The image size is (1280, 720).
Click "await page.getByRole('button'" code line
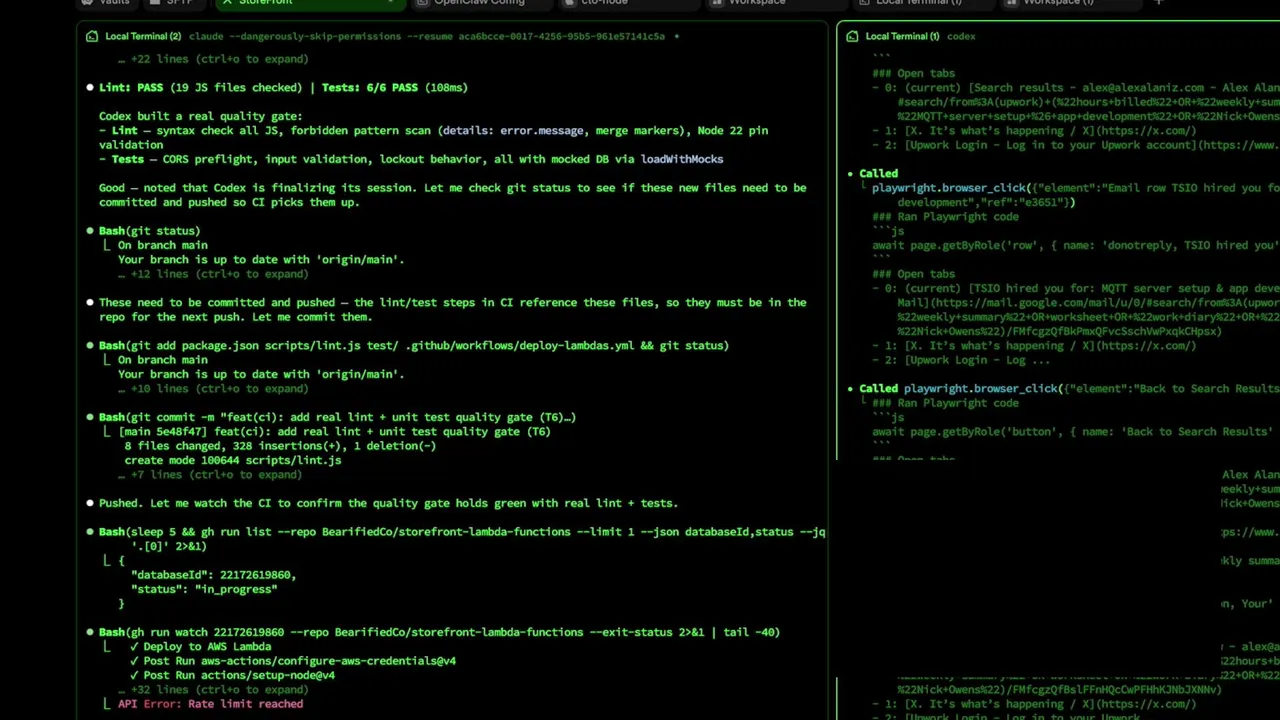click(x=1072, y=432)
